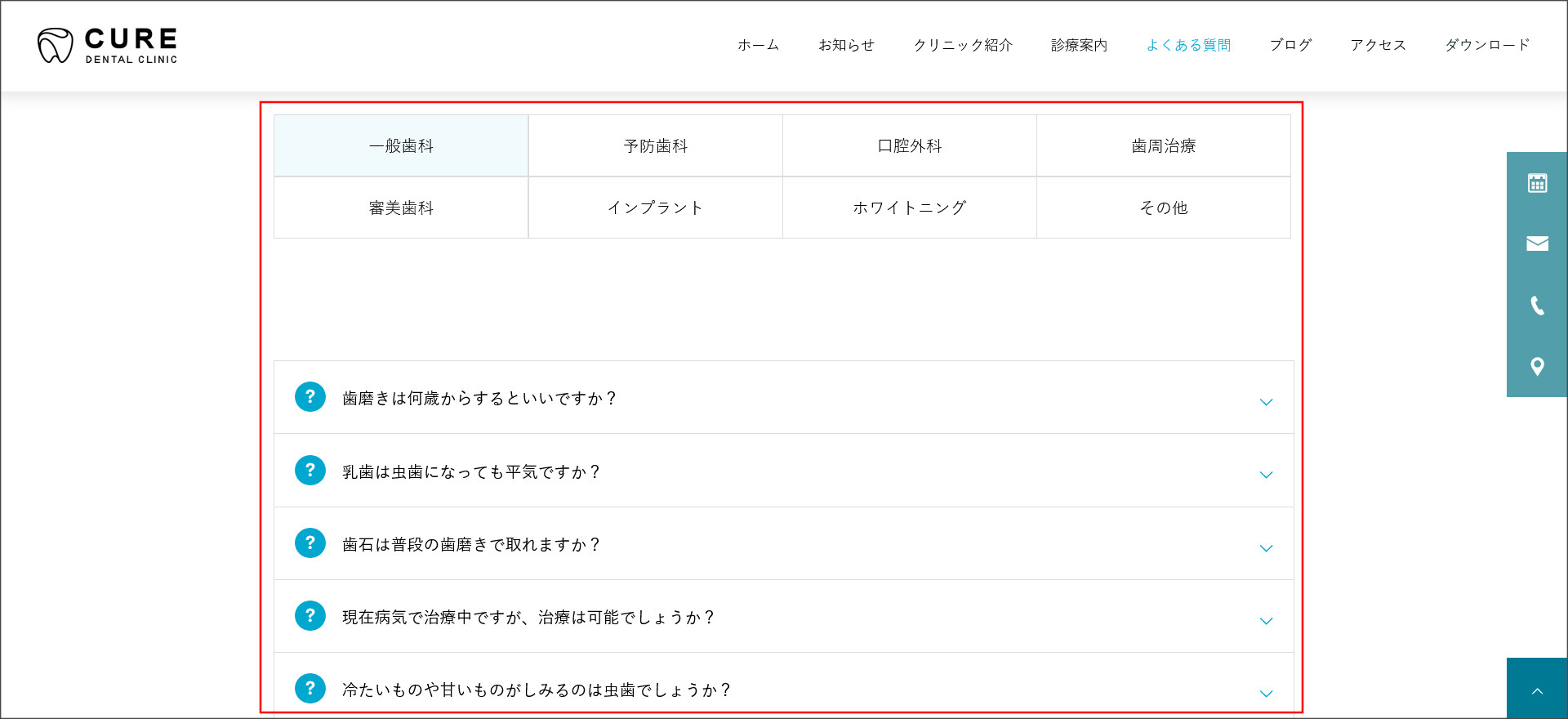
Task: Click the calendar reservation icon in sidebar
Action: tap(1537, 183)
